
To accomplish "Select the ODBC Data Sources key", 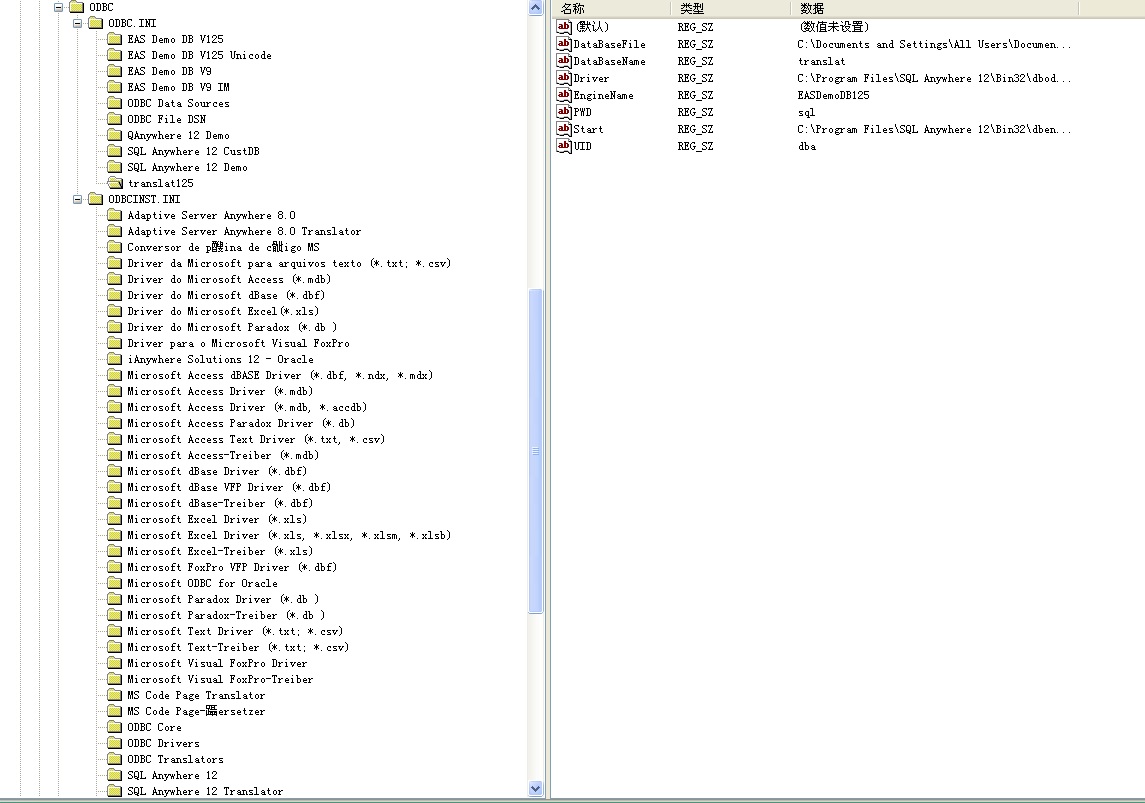I will pos(178,104).
